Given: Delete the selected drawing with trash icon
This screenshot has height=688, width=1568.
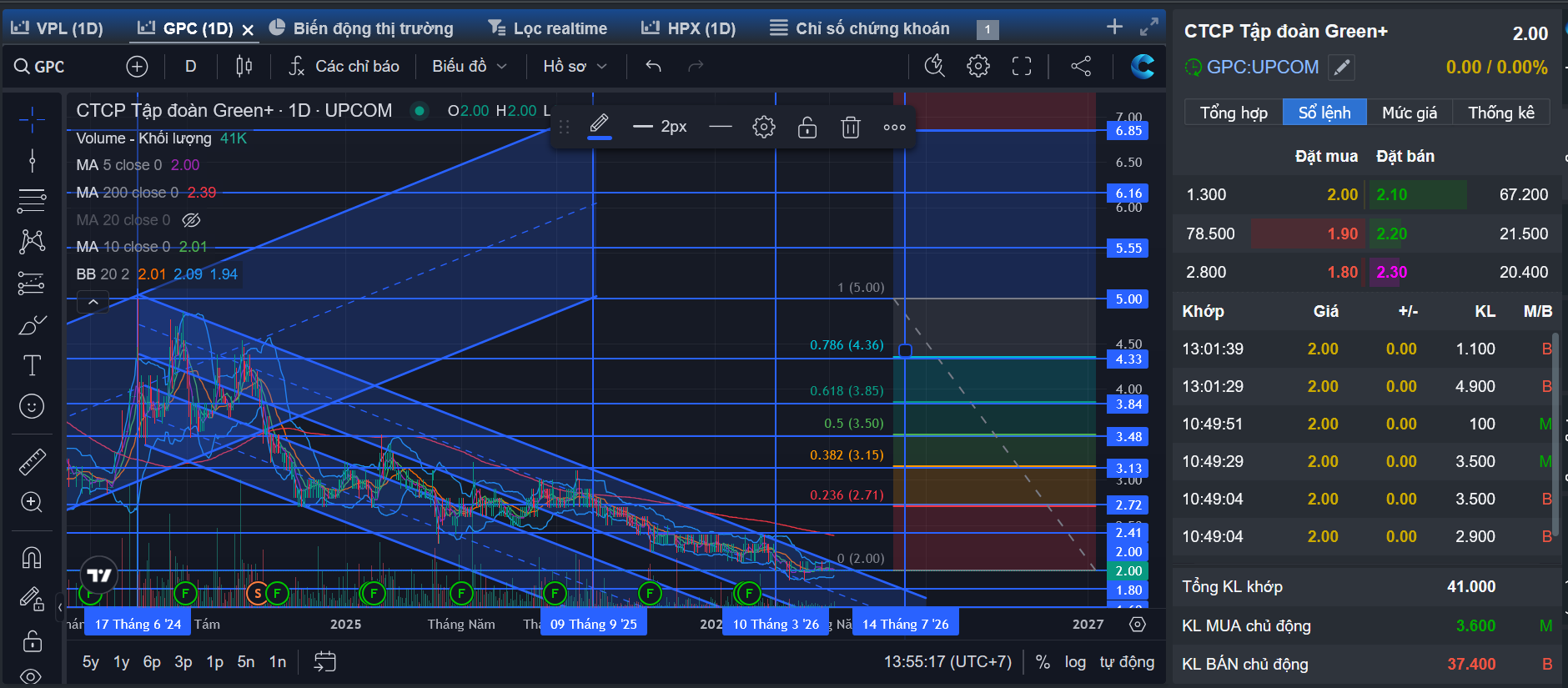Looking at the screenshot, I should click(851, 128).
